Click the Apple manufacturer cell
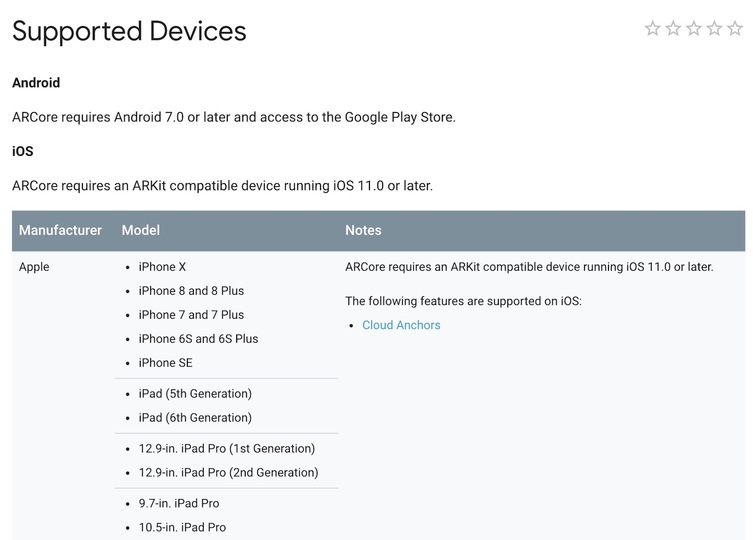The width and height of the screenshot is (753, 540). [x=34, y=267]
